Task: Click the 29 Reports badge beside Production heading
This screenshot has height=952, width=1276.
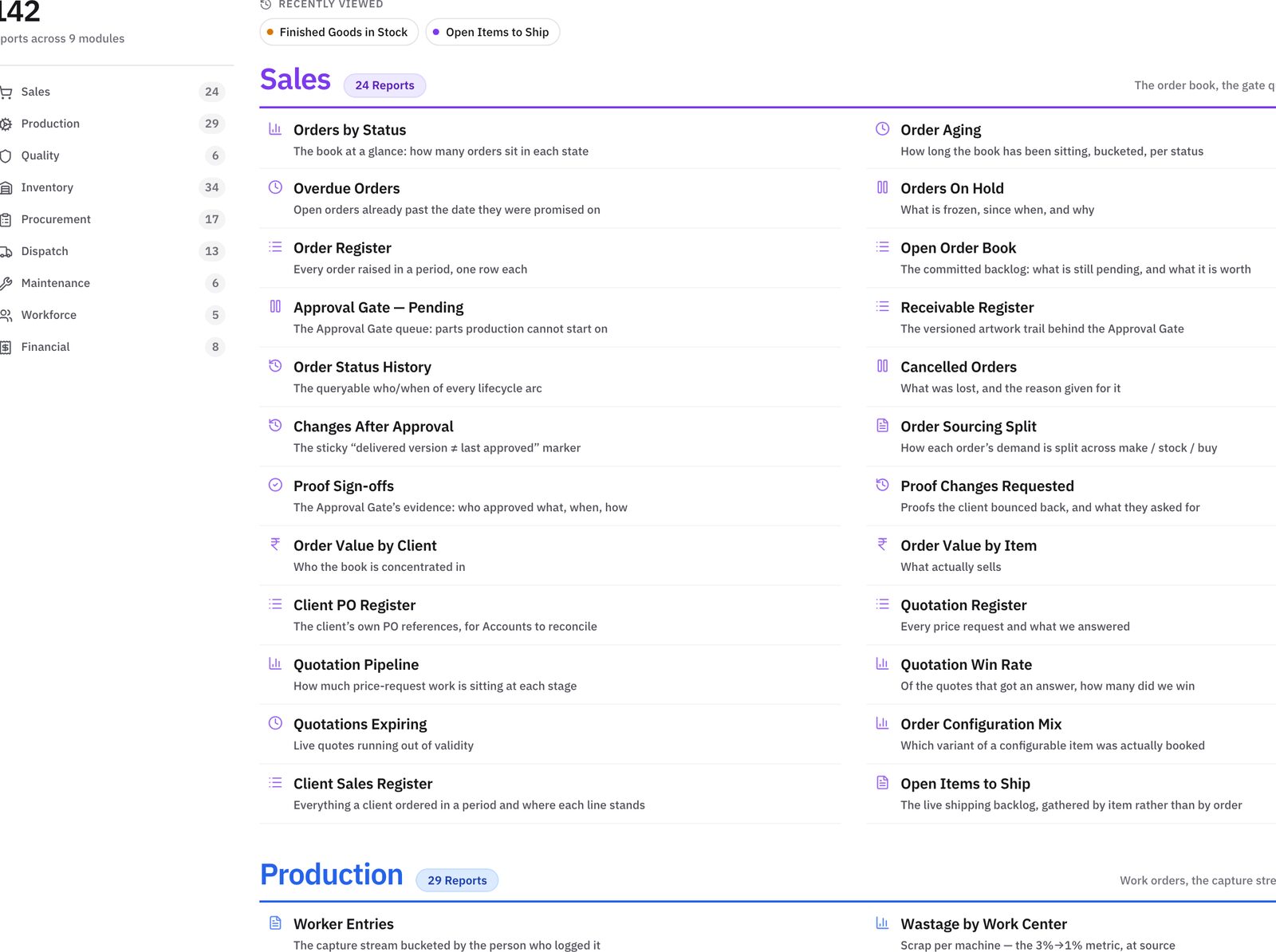Action: 457,880
